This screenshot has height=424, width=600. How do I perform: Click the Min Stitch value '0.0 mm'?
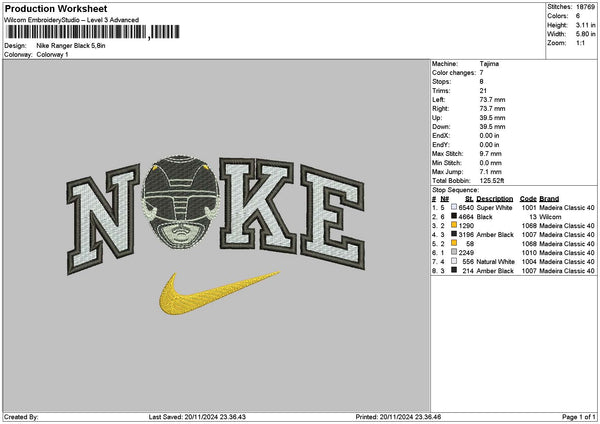491,163
